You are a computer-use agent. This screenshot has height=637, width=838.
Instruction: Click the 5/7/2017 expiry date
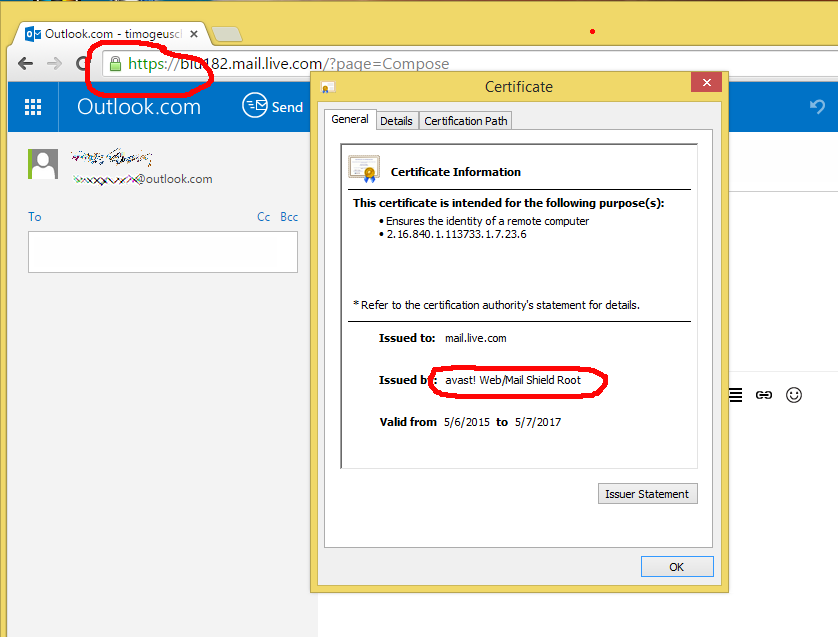pyautogui.click(x=538, y=422)
